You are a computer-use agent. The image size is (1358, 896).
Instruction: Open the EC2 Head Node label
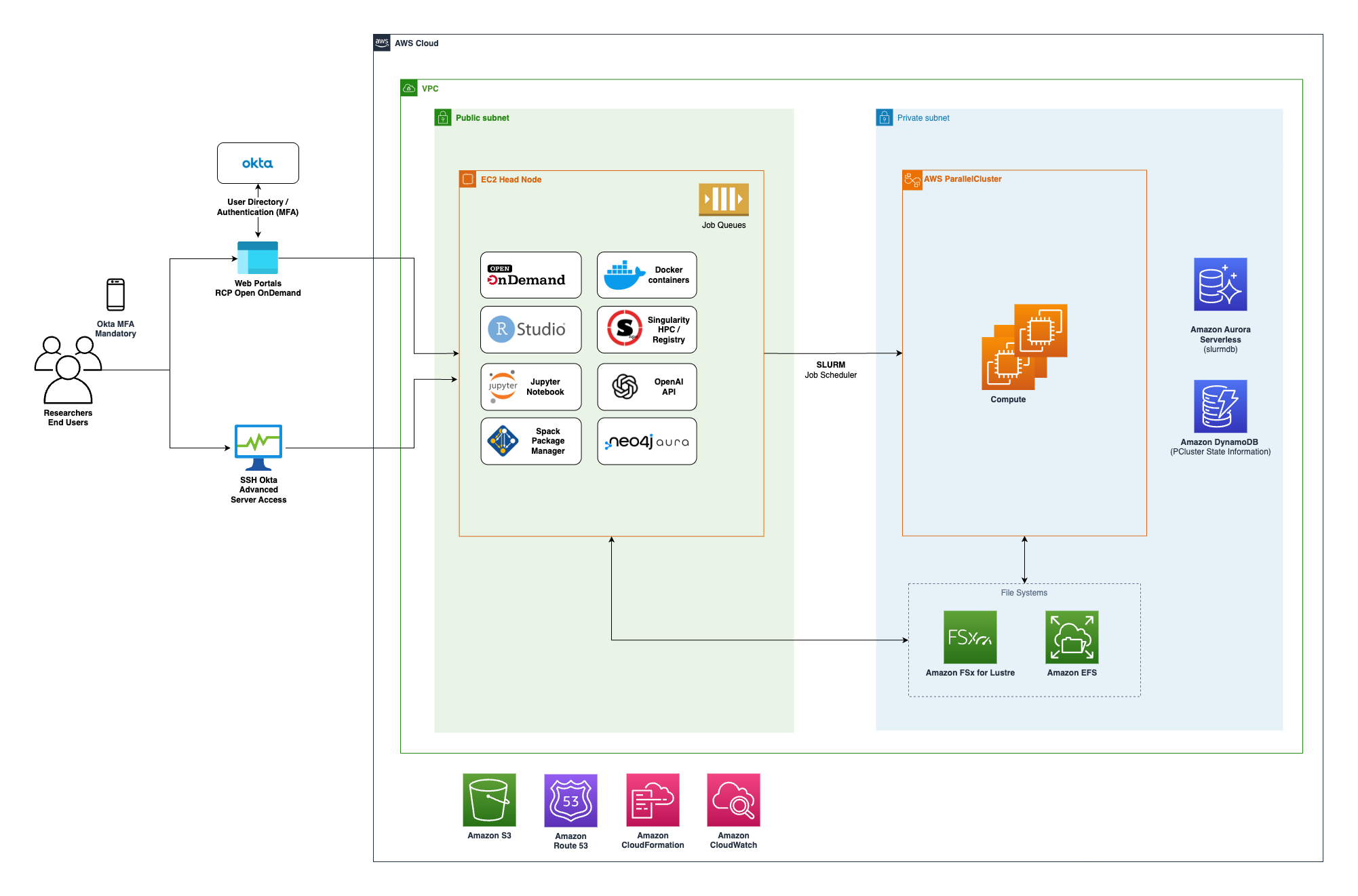[511, 178]
